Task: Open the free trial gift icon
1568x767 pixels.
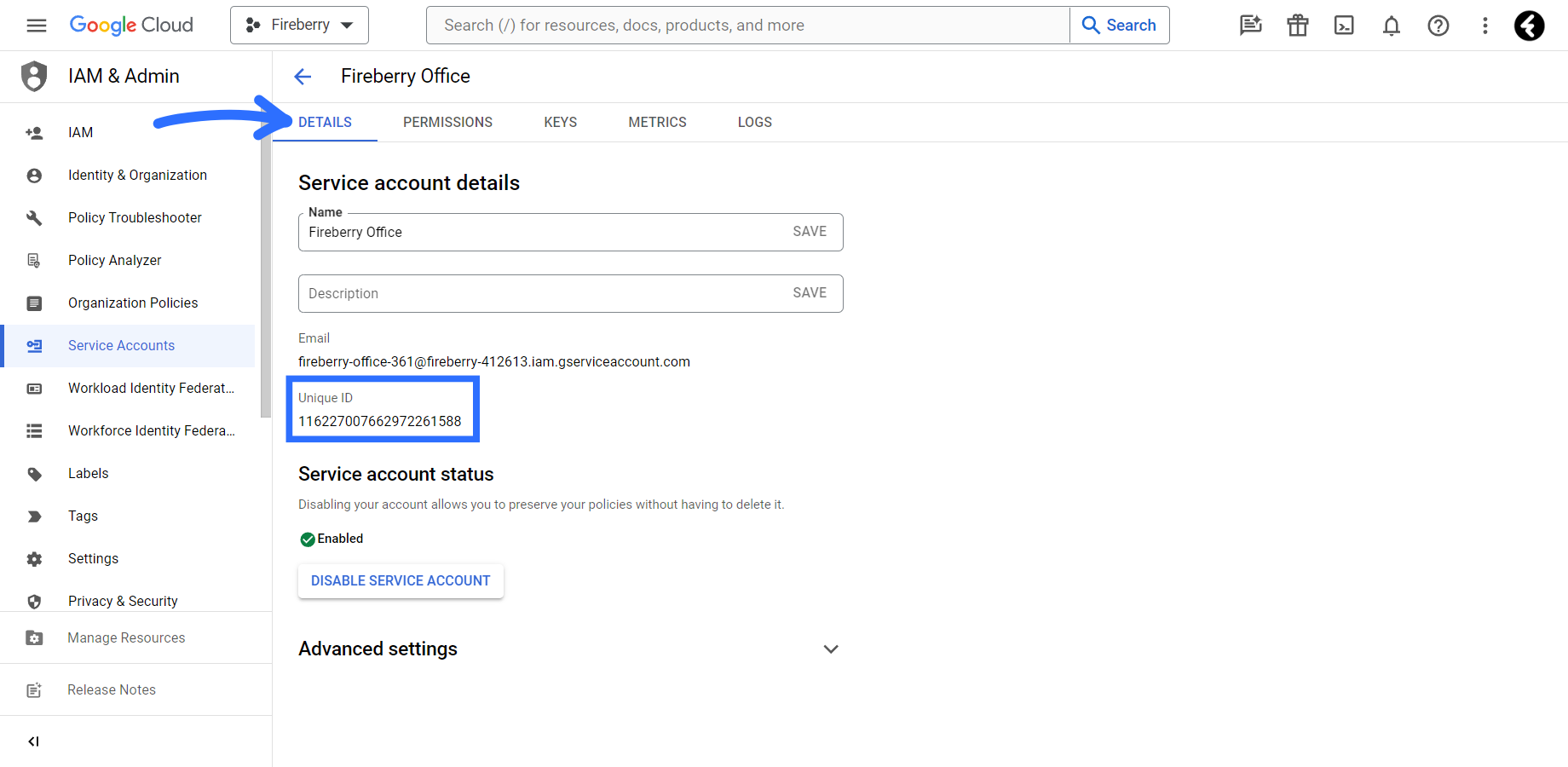Action: [1297, 26]
